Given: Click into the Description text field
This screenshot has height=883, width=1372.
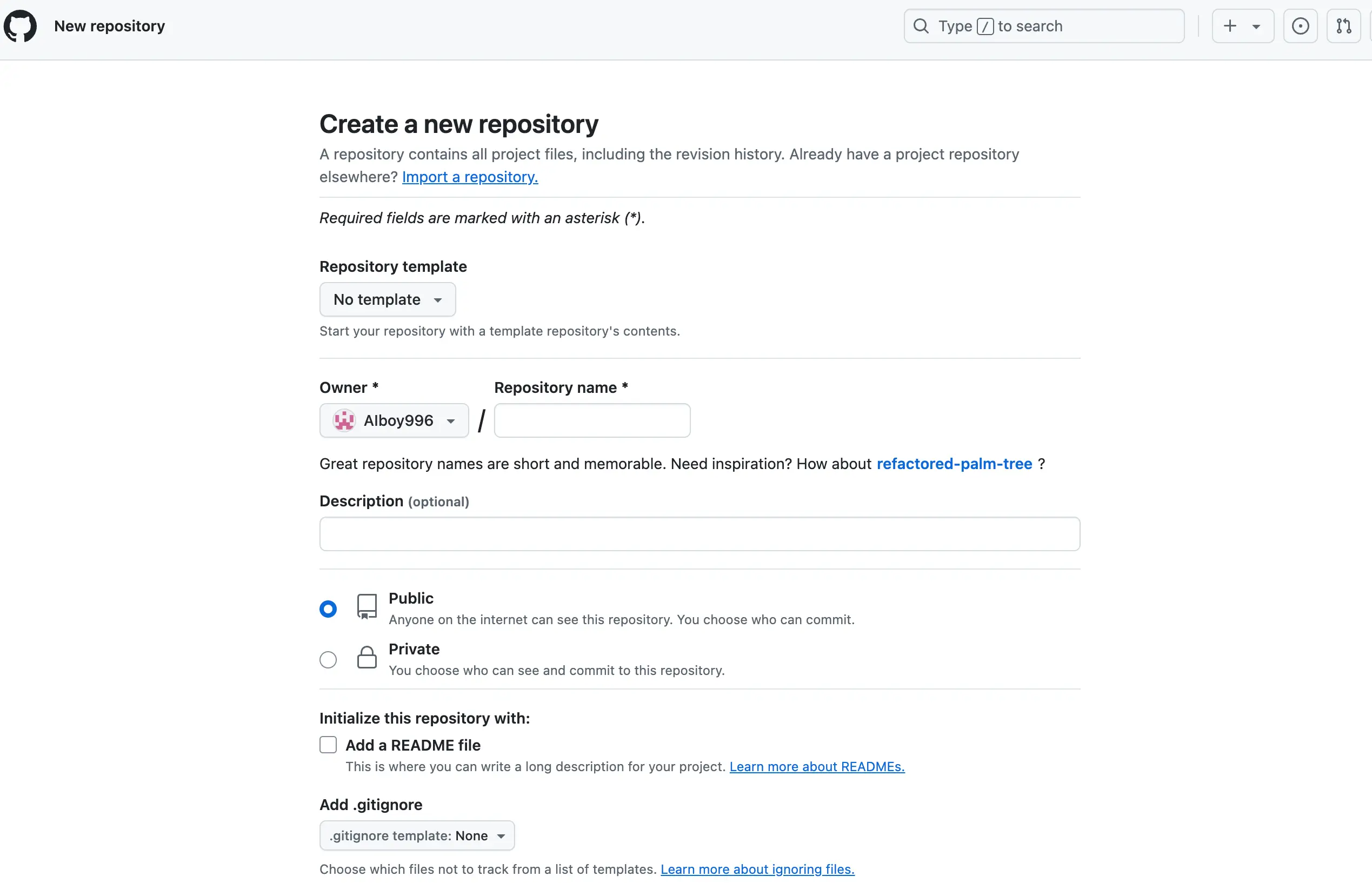Looking at the screenshot, I should [x=699, y=534].
